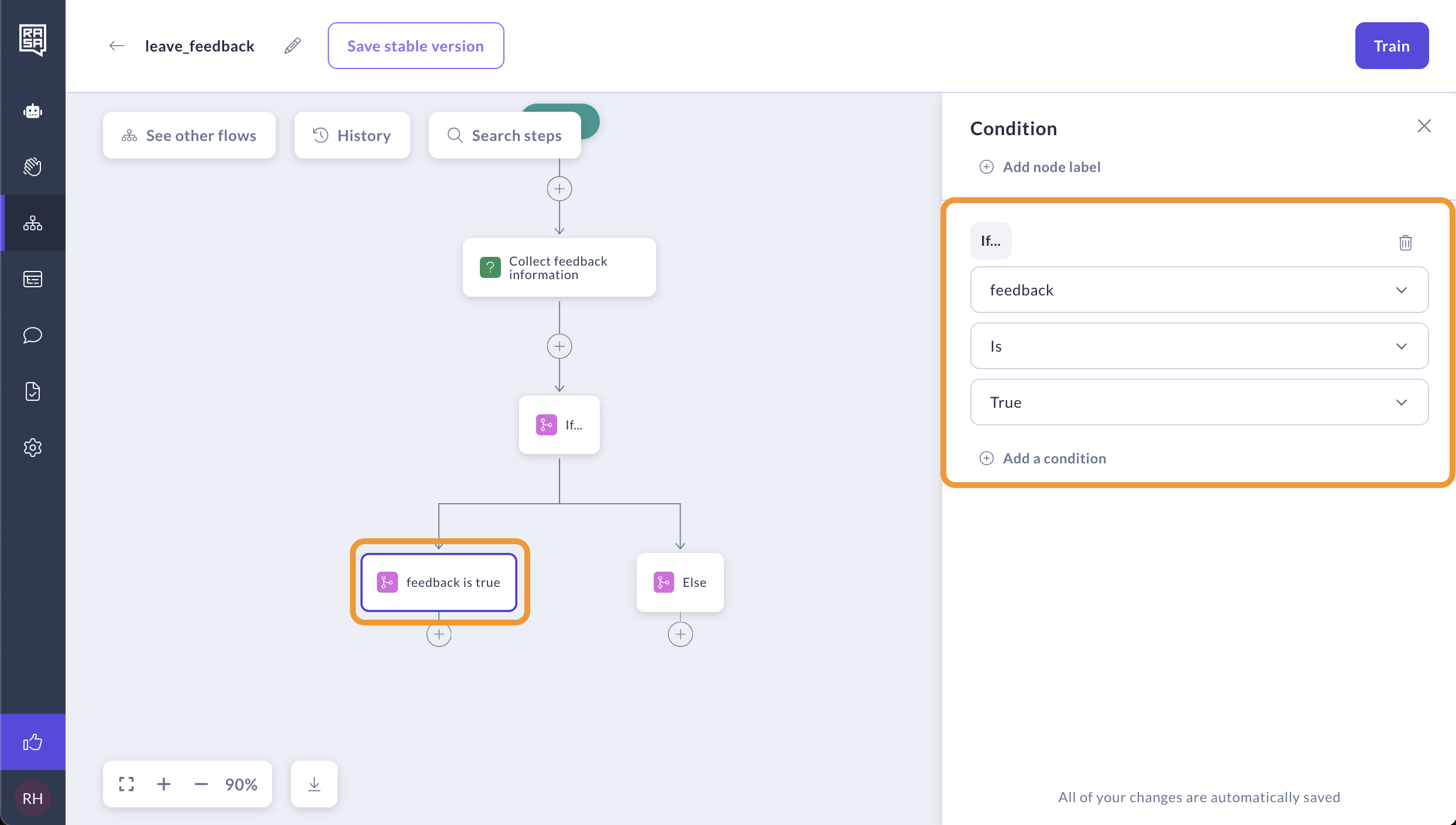Screen dimensions: 1456x825
Task: Zoom in the canvas with the plus button
Action: [x=164, y=784]
